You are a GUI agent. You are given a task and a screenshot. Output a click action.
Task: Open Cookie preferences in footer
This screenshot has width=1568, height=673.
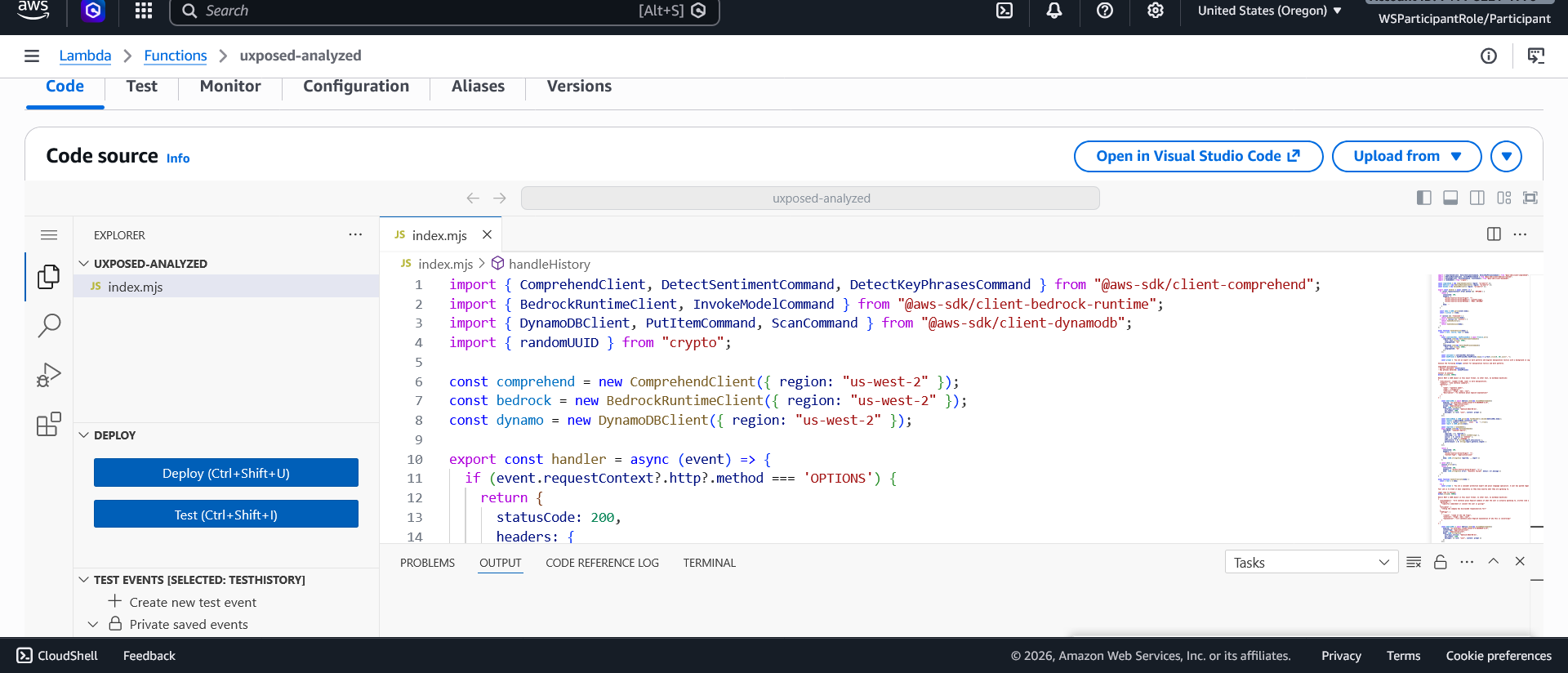(x=1499, y=656)
